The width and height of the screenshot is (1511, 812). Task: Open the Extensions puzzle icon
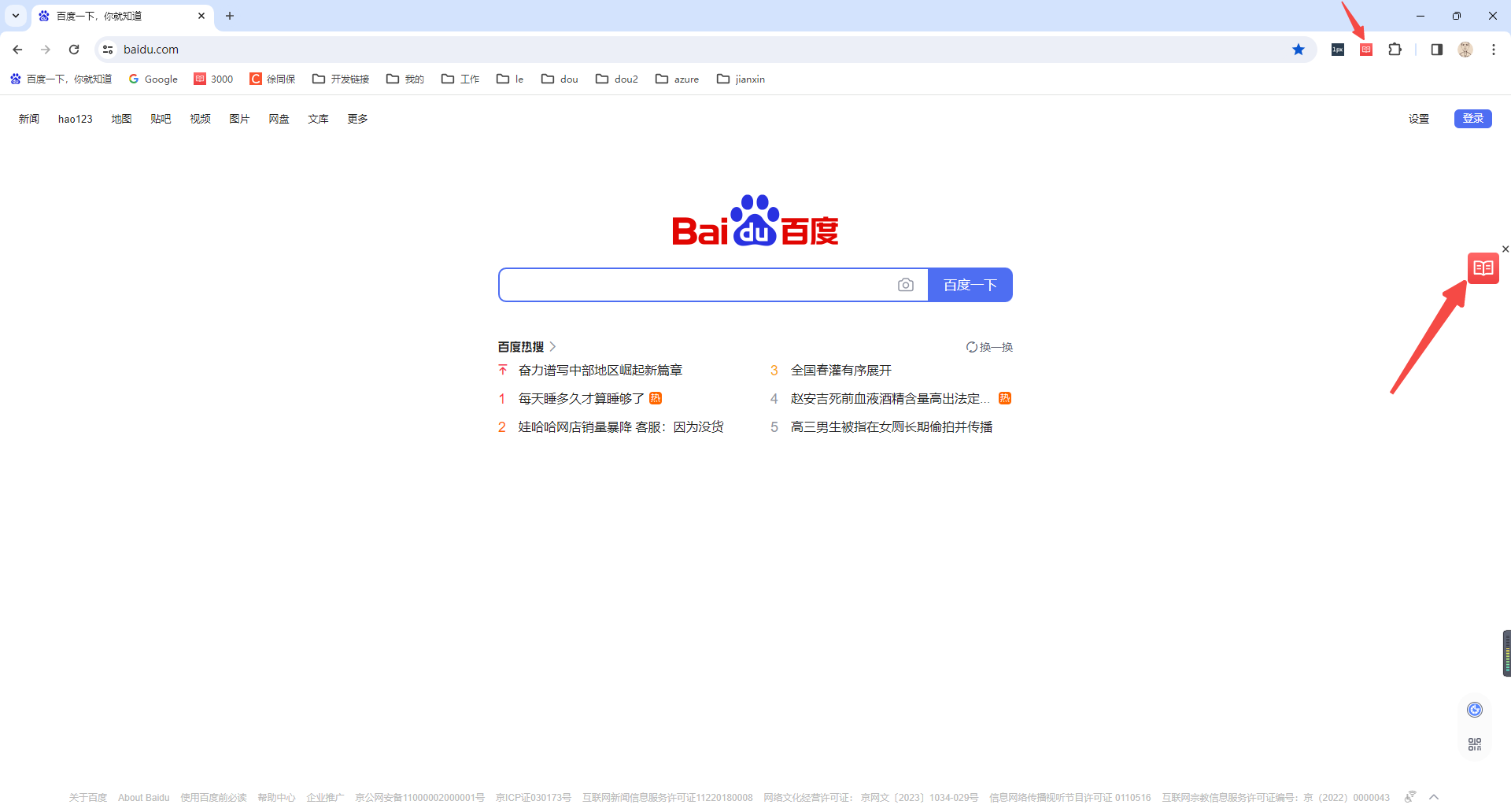click(1395, 50)
